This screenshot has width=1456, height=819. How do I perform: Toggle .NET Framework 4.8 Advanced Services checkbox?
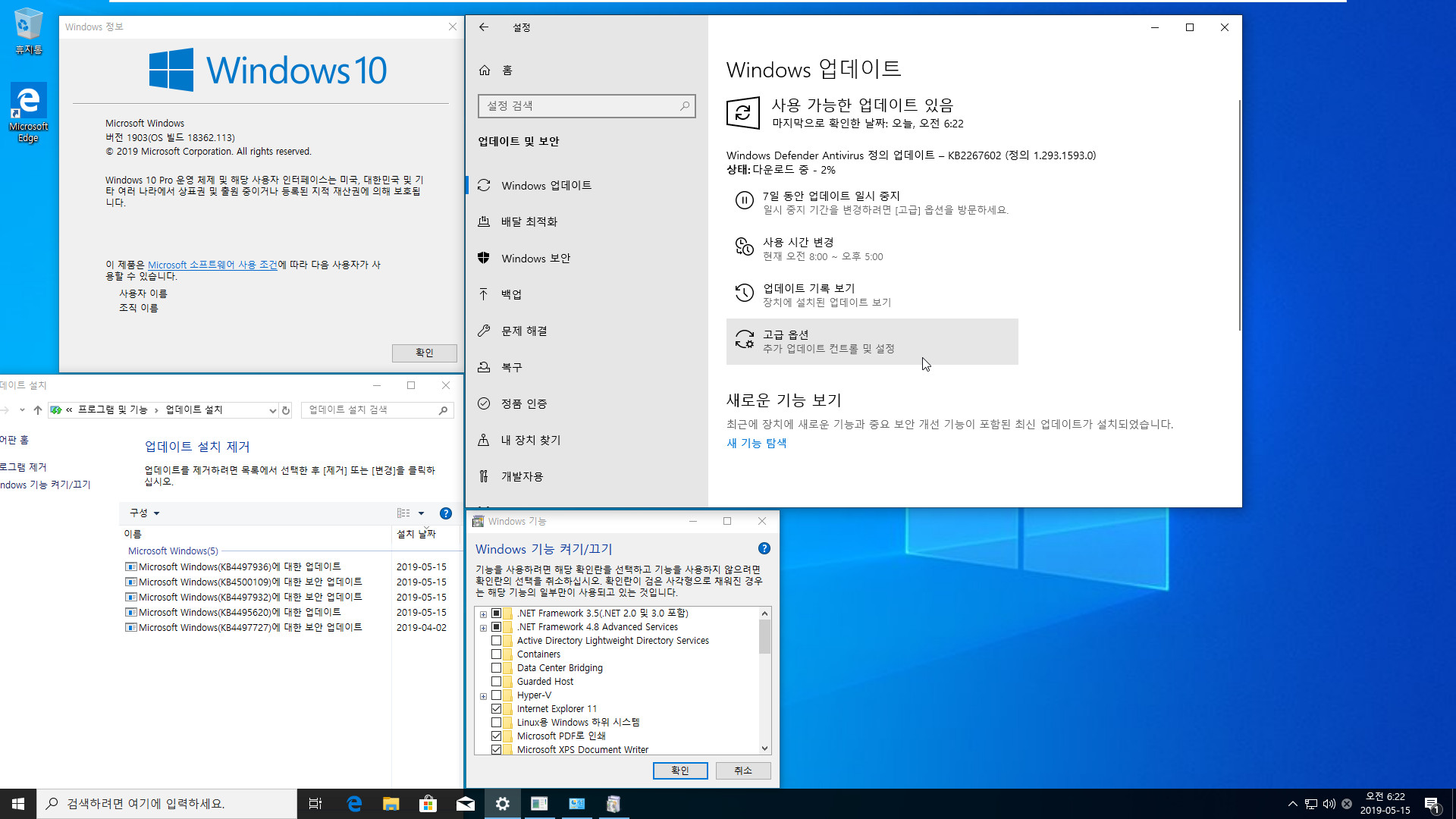click(x=496, y=627)
